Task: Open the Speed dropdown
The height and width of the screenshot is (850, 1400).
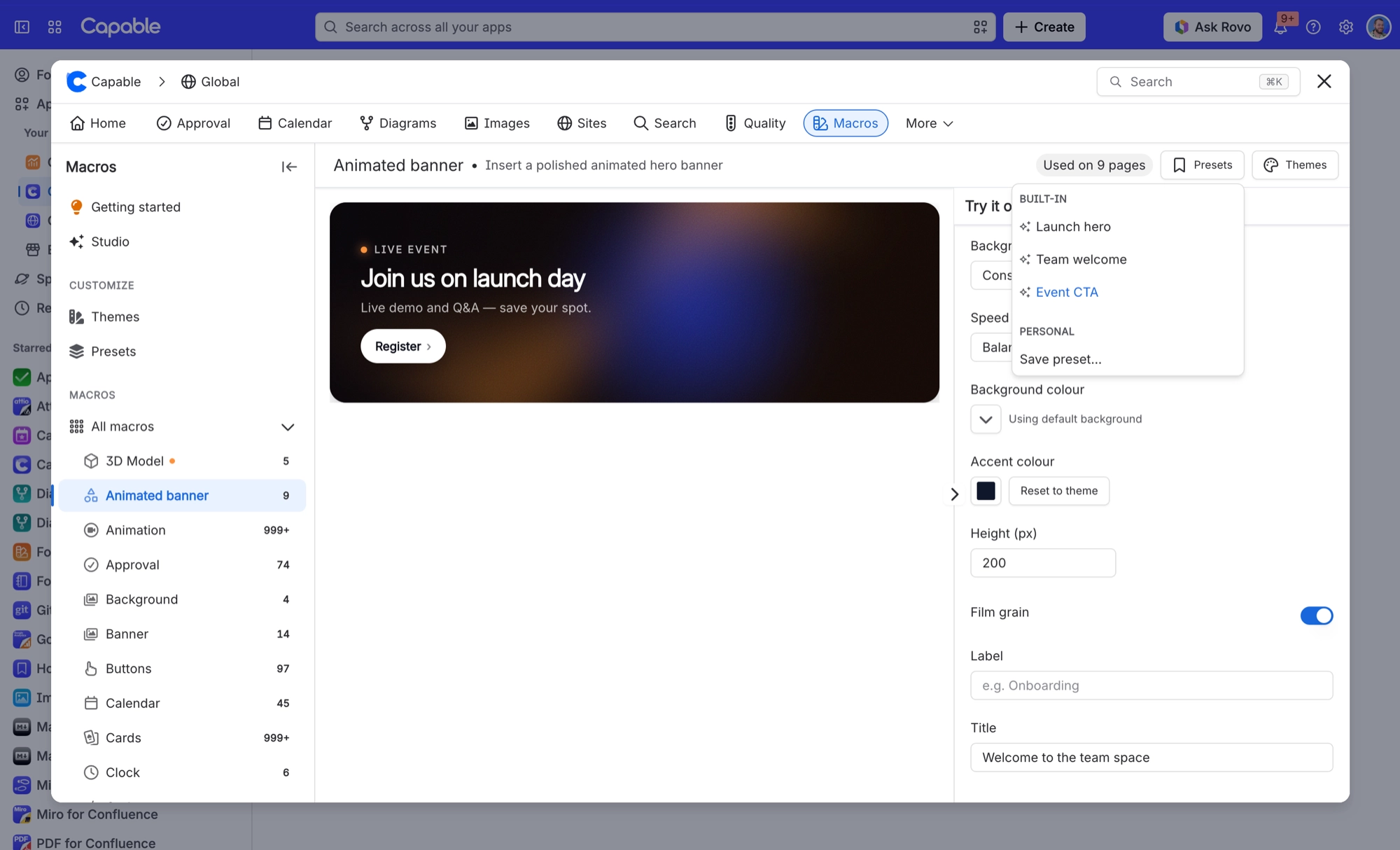Action: point(991,347)
